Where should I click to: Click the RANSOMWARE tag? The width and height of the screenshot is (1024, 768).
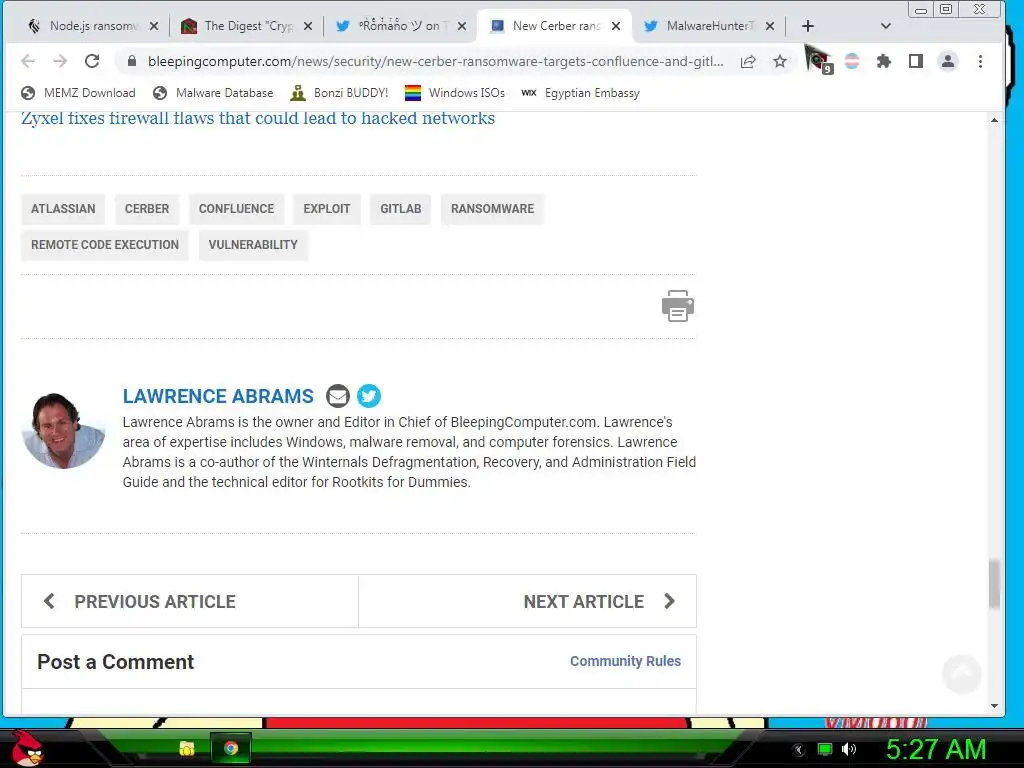pyautogui.click(x=492, y=209)
